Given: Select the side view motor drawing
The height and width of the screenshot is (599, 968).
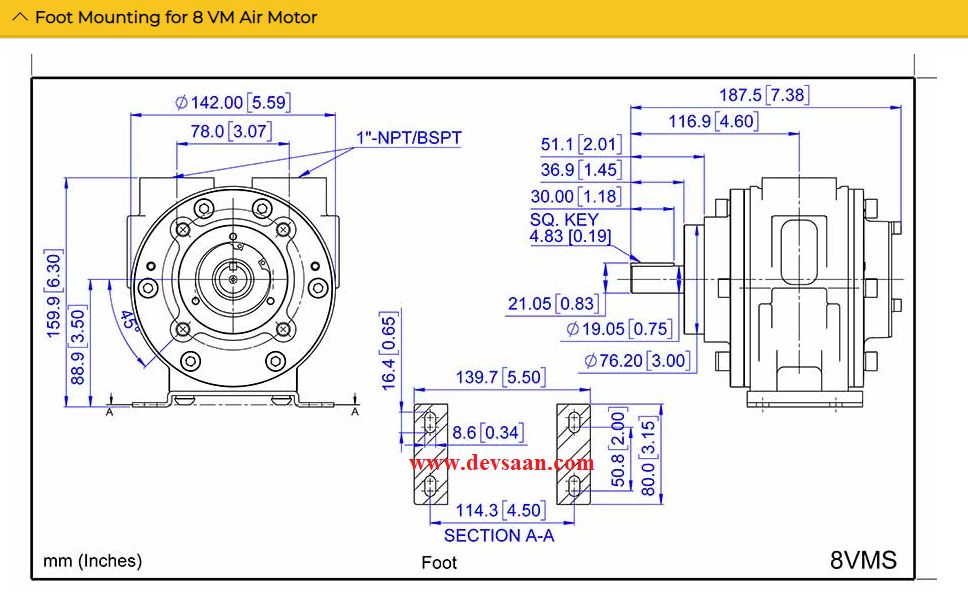Looking at the screenshot, I should click(x=800, y=290).
